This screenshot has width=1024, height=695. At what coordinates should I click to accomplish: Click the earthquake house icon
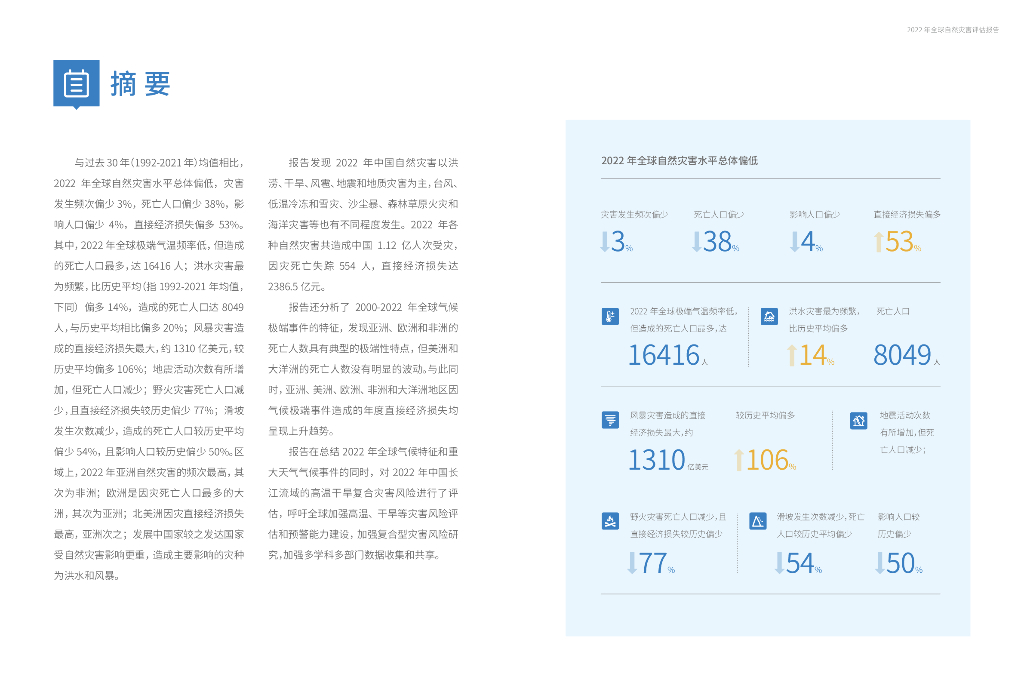point(858,420)
